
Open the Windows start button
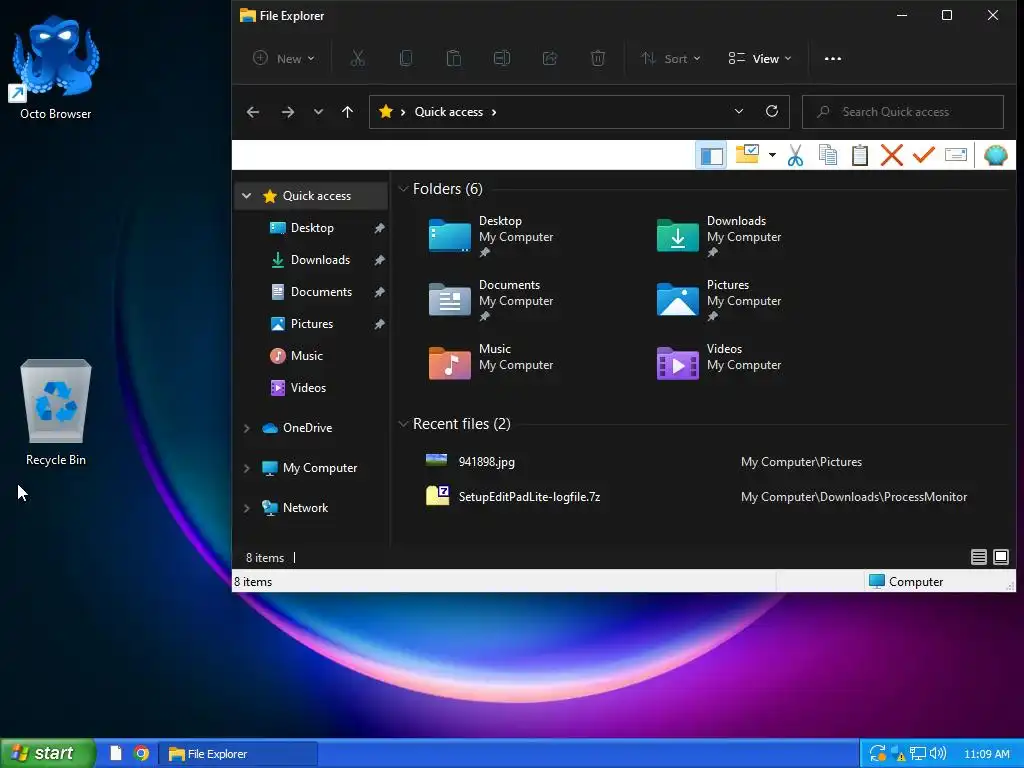[x=48, y=753]
